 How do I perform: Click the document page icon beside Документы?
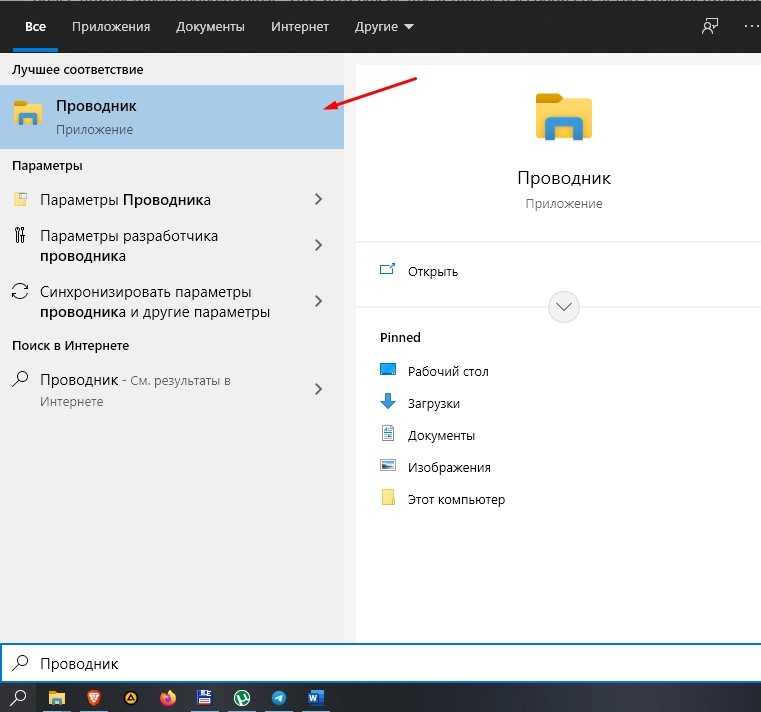(388, 433)
